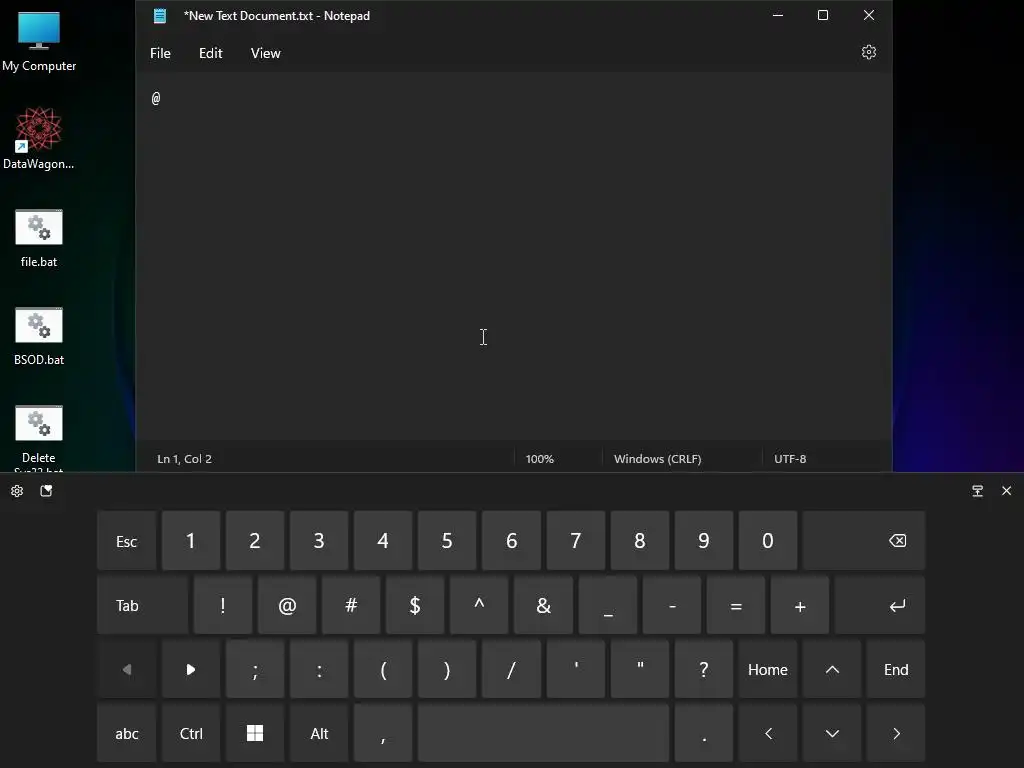Click the Ln 1, Col 2 status

point(184,459)
